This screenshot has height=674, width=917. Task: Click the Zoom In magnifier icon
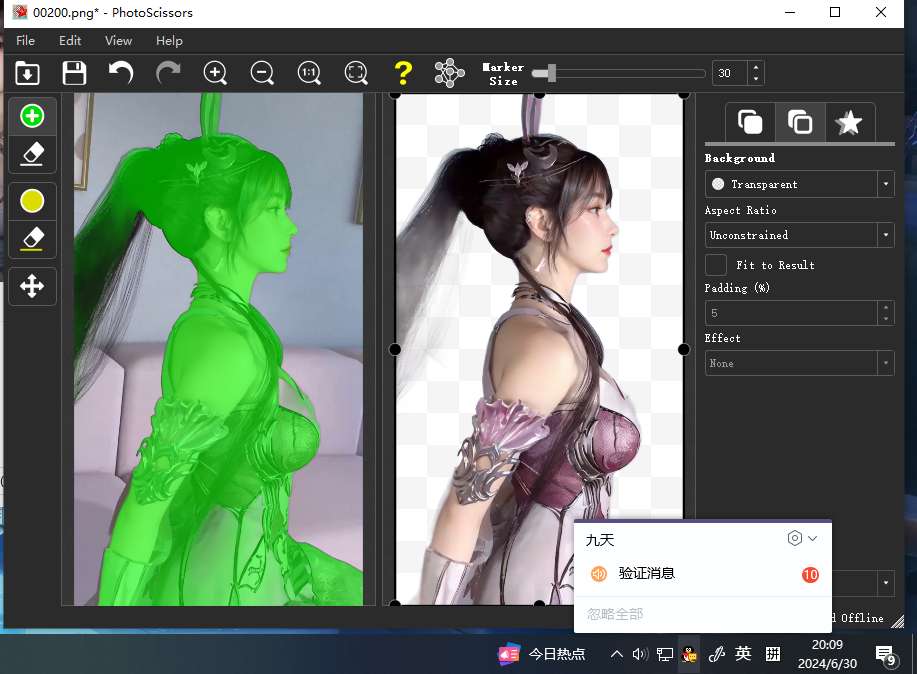215,73
